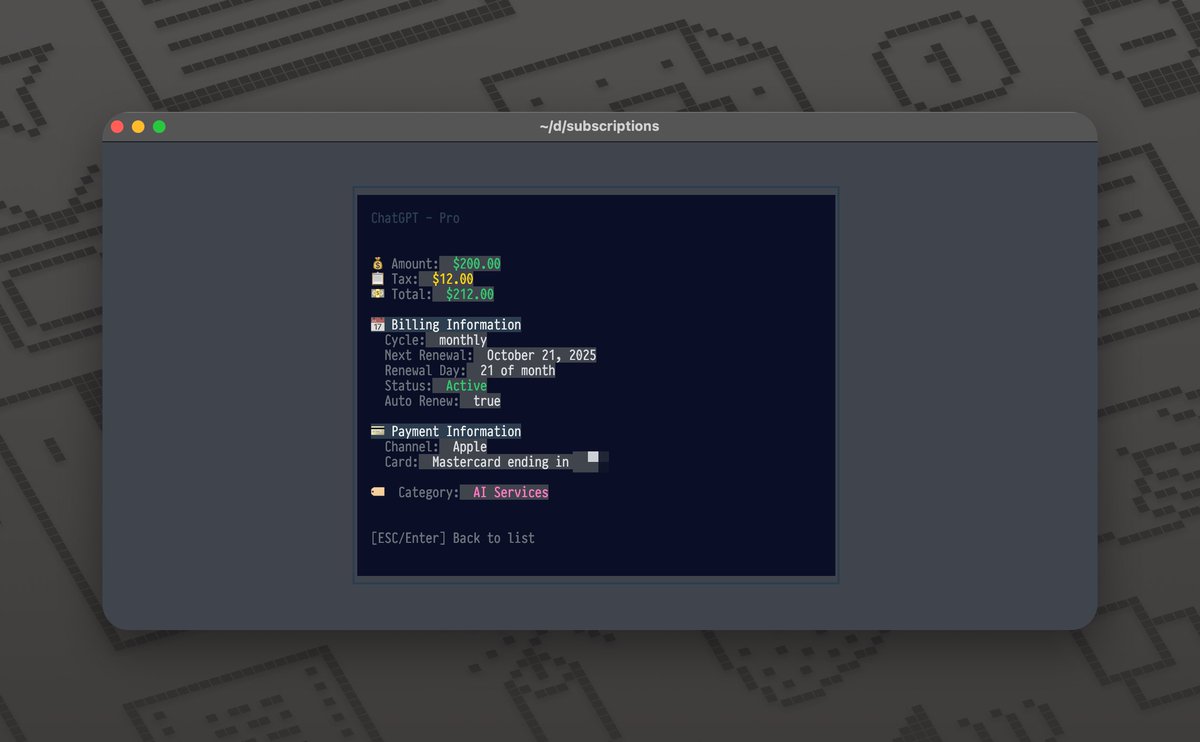Click the Payment Information section title
The width and height of the screenshot is (1200, 742).
coord(456,431)
